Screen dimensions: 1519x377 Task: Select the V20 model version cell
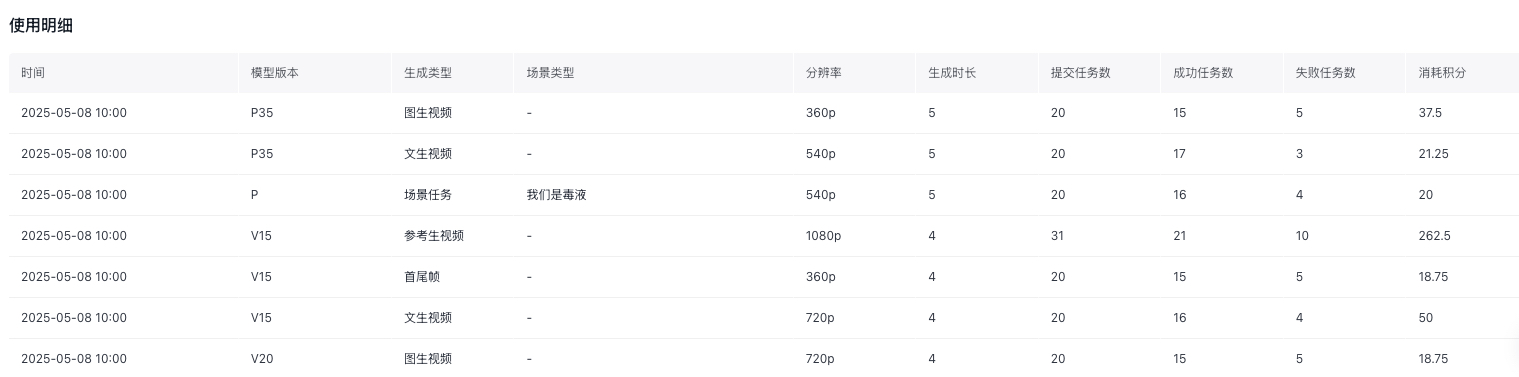pyautogui.click(x=262, y=359)
